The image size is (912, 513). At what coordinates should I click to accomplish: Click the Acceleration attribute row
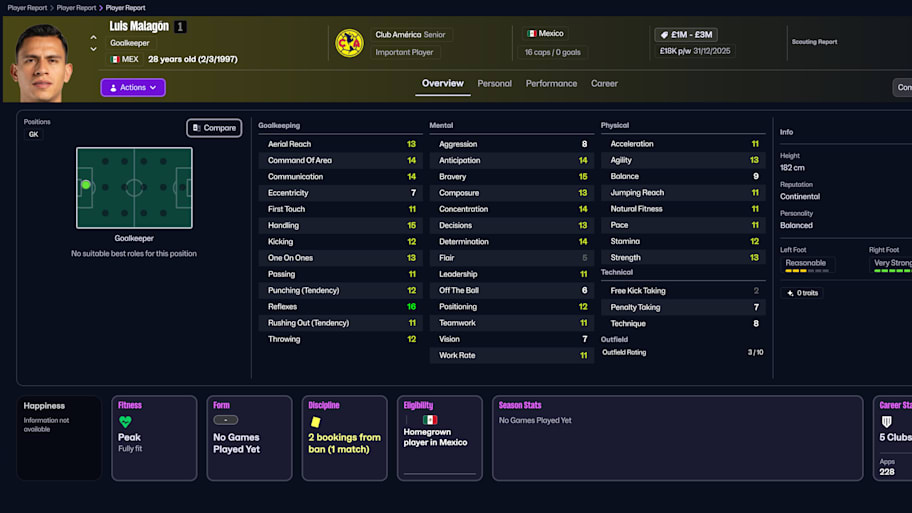click(683, 144)
